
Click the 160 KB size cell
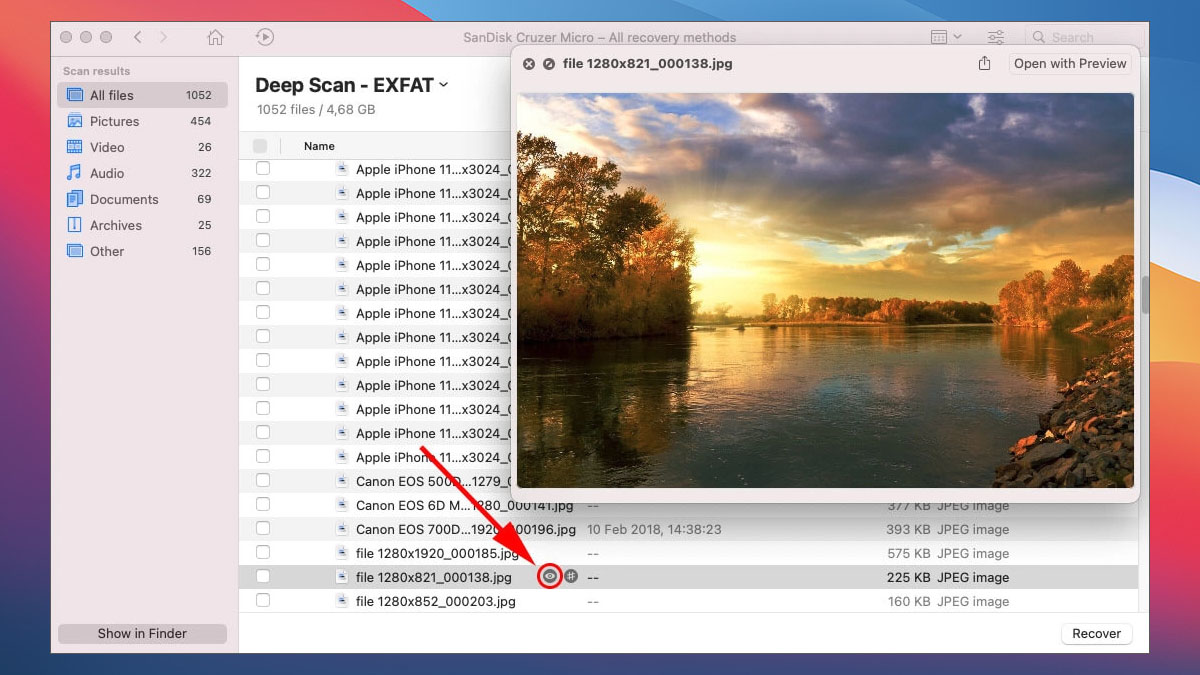tap(908, 601)
